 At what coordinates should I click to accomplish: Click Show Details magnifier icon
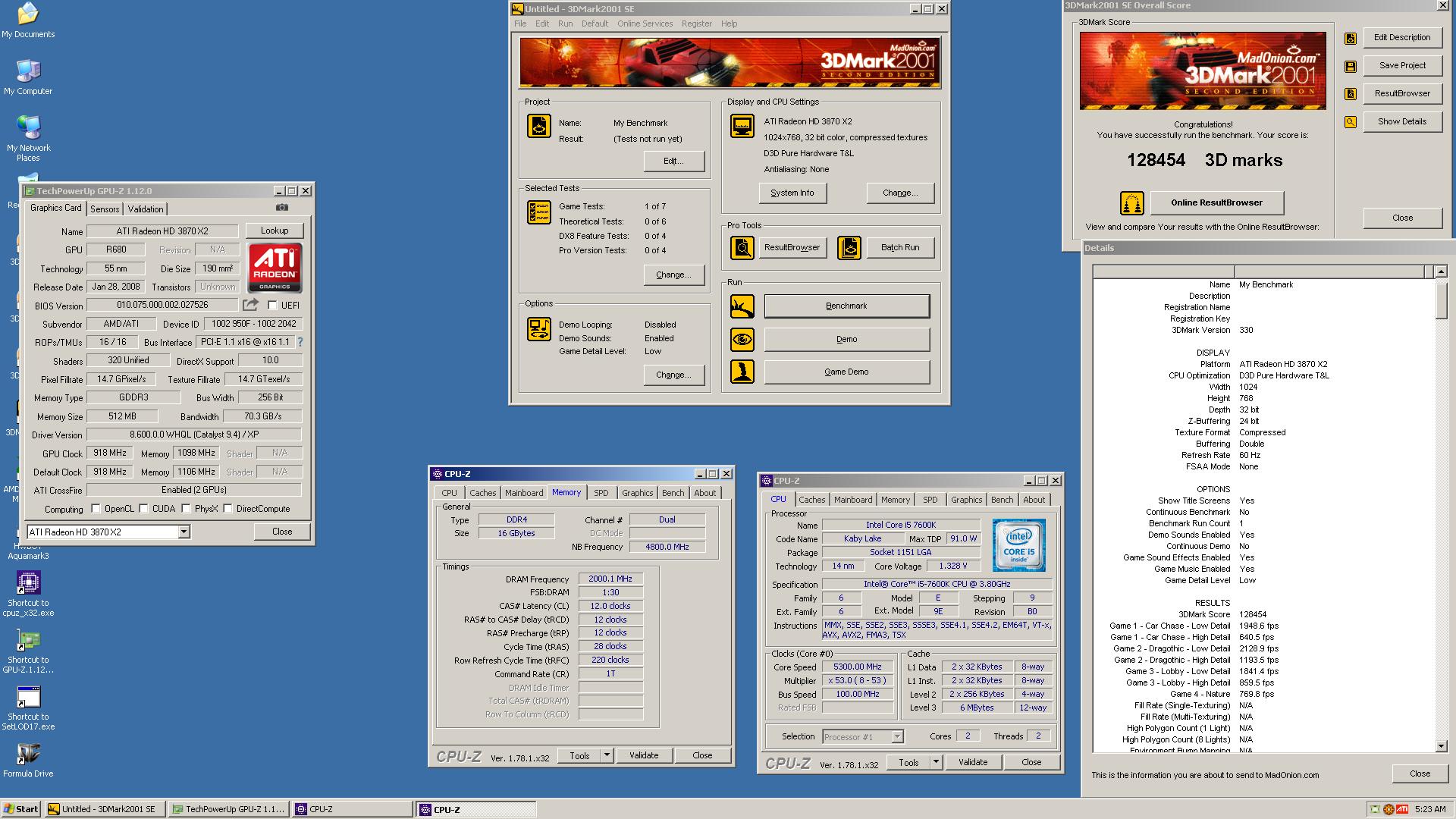1351,121
